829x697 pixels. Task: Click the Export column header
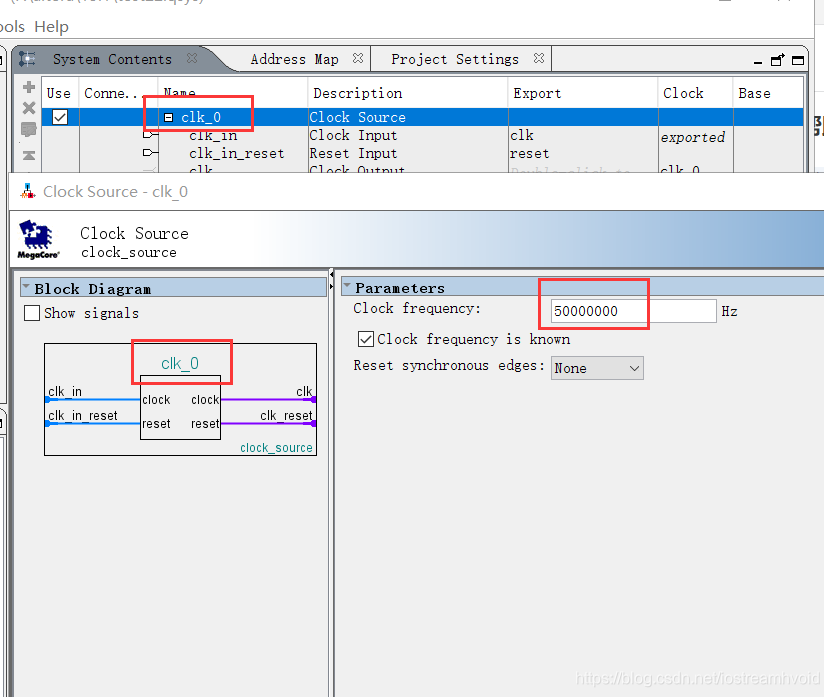pos(537,93)
